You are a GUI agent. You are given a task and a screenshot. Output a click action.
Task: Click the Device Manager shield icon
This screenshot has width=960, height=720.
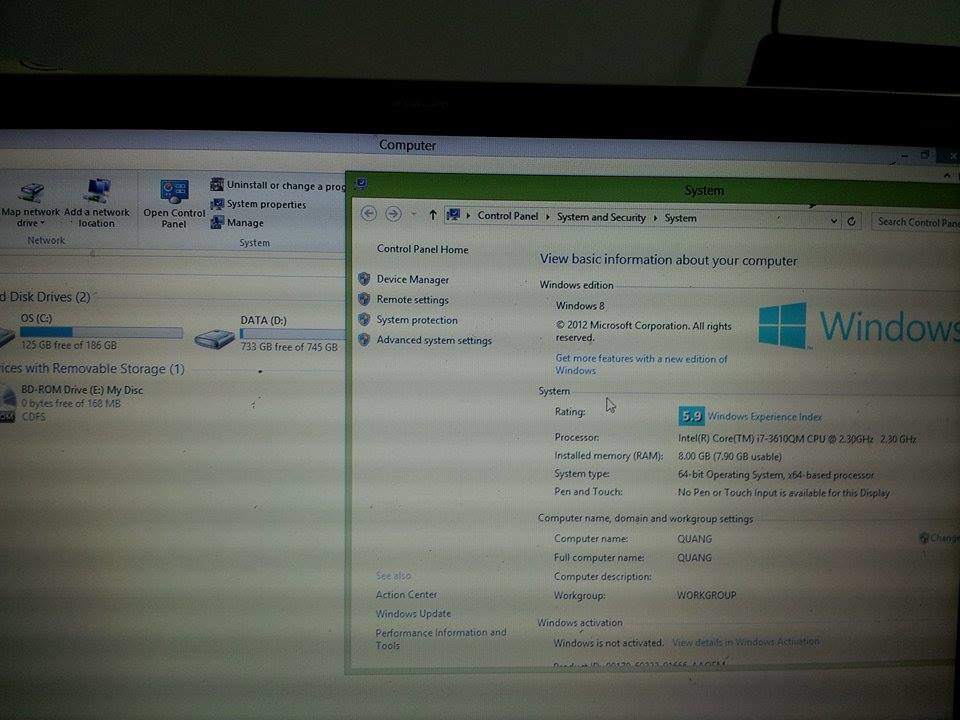(364, 279)
